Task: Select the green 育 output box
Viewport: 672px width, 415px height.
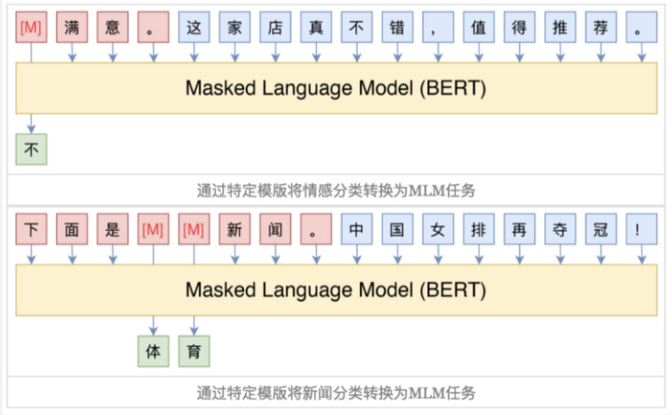Action: [x=194, y=351]
